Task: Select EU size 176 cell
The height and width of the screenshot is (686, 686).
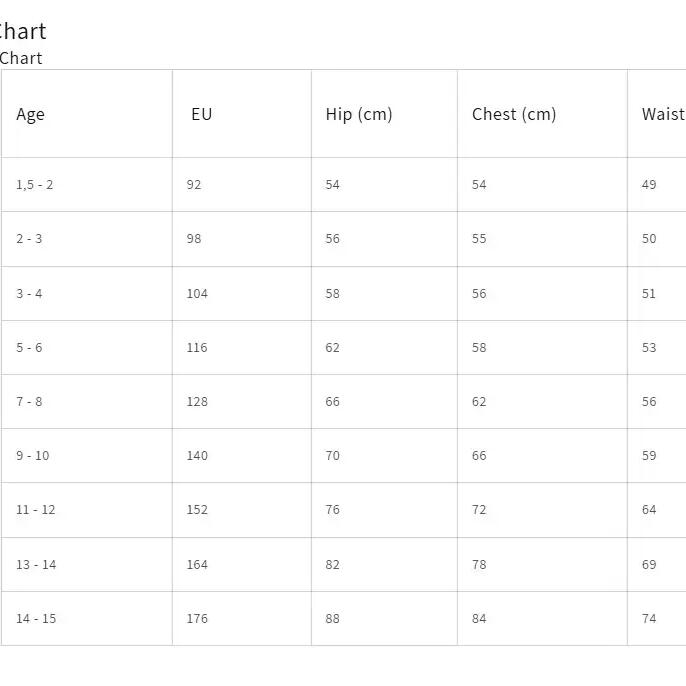Action: (x=242, y=619)
